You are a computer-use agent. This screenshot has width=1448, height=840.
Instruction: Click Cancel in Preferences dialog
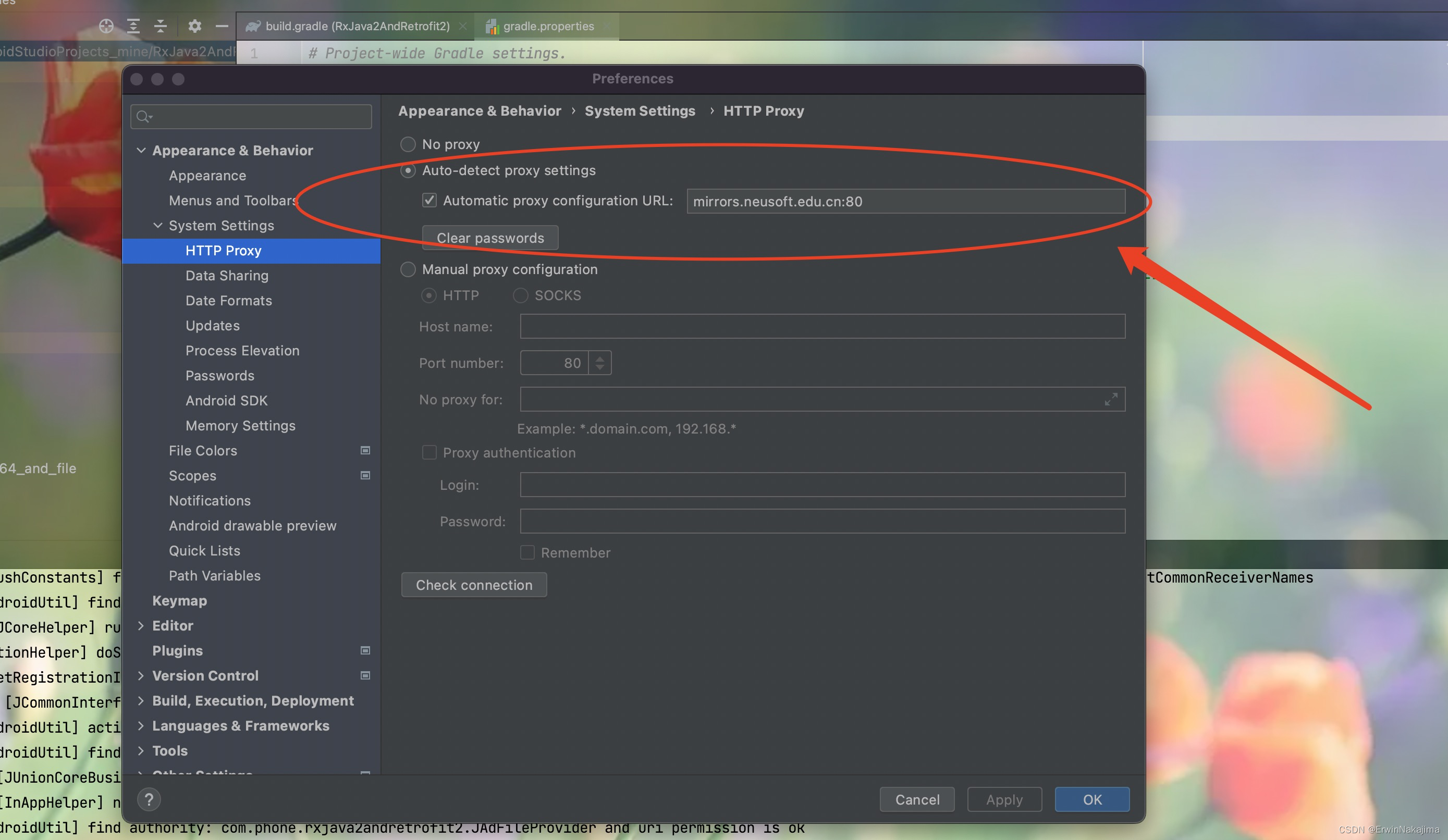[917, 799]
